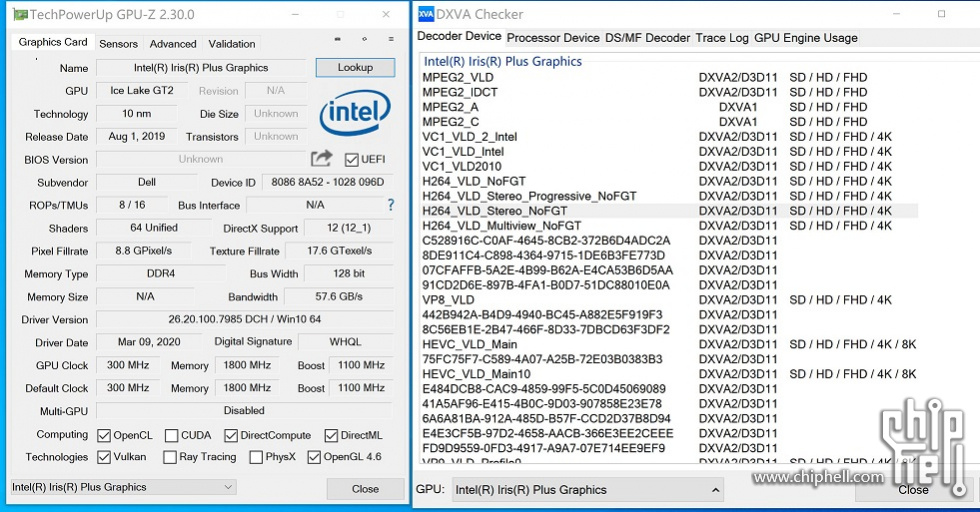Open the Validation tab in GPU-Z
This screenshot has height=512, width=980.
(232, 44)
